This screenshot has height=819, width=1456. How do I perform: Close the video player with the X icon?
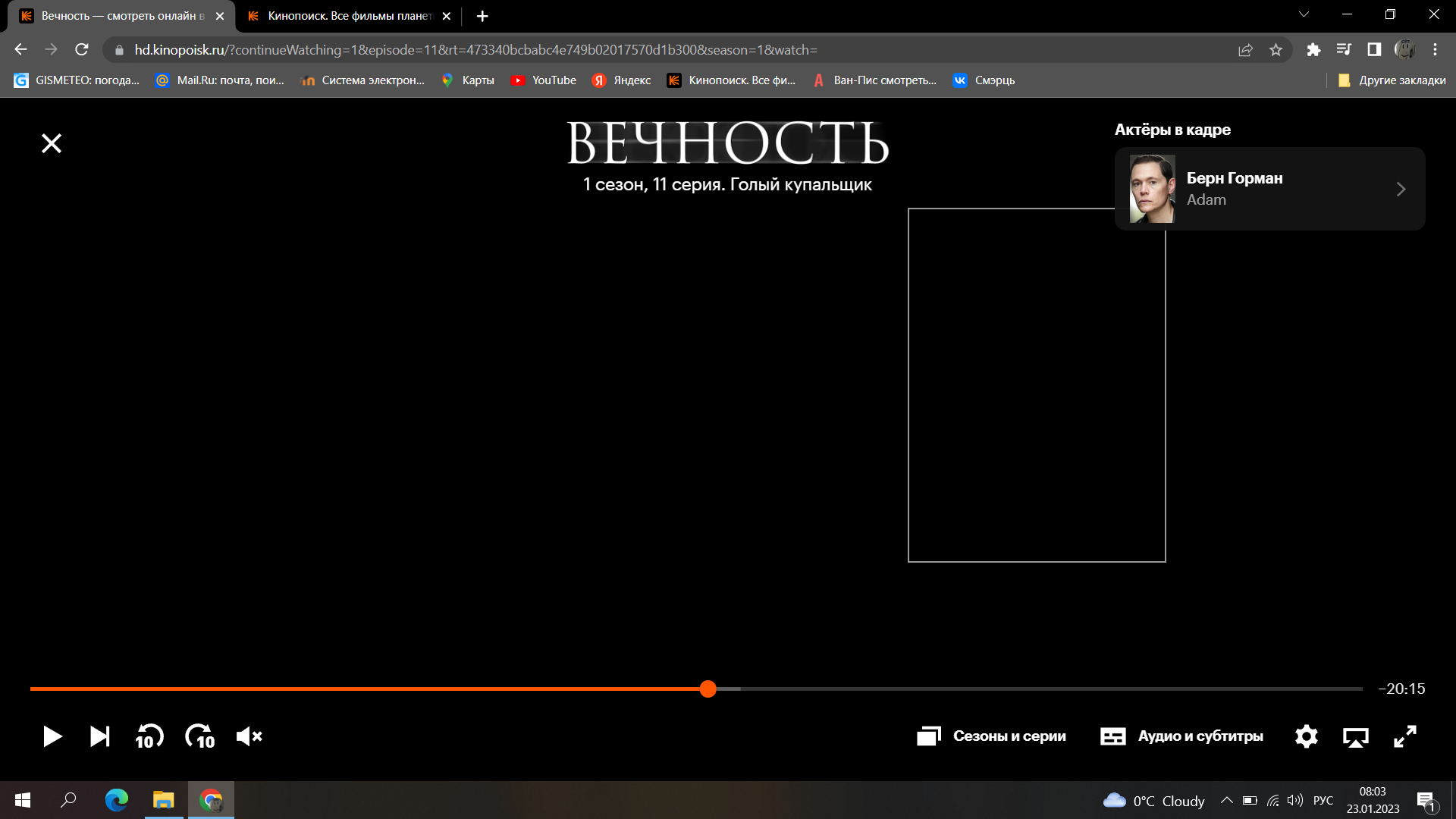coord(52,143)
